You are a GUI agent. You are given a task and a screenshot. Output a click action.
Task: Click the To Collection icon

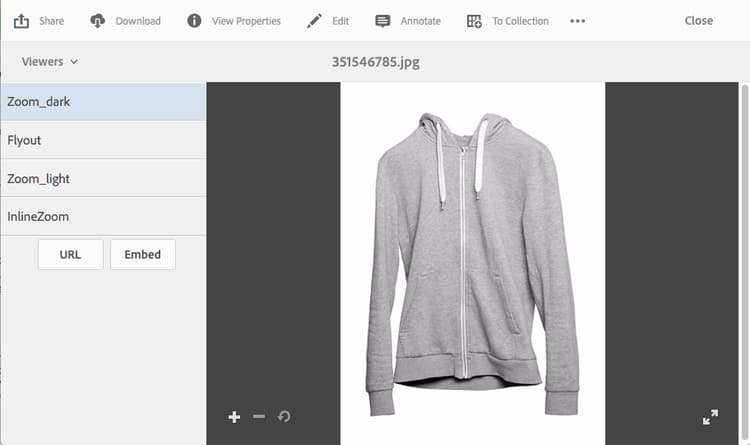pyautogui.click(x=474, y=21)
